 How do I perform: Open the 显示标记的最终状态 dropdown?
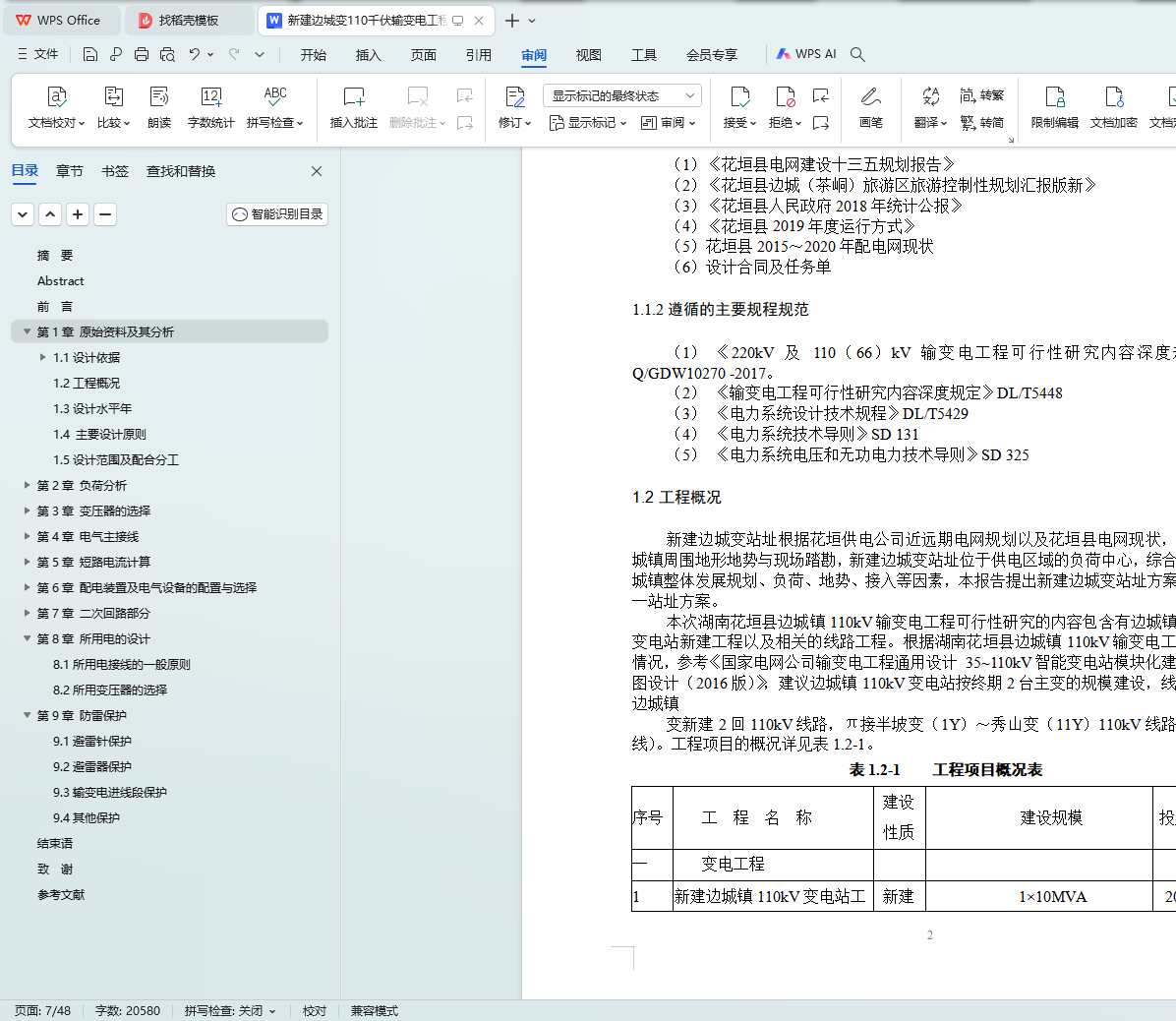click(622, 96)
